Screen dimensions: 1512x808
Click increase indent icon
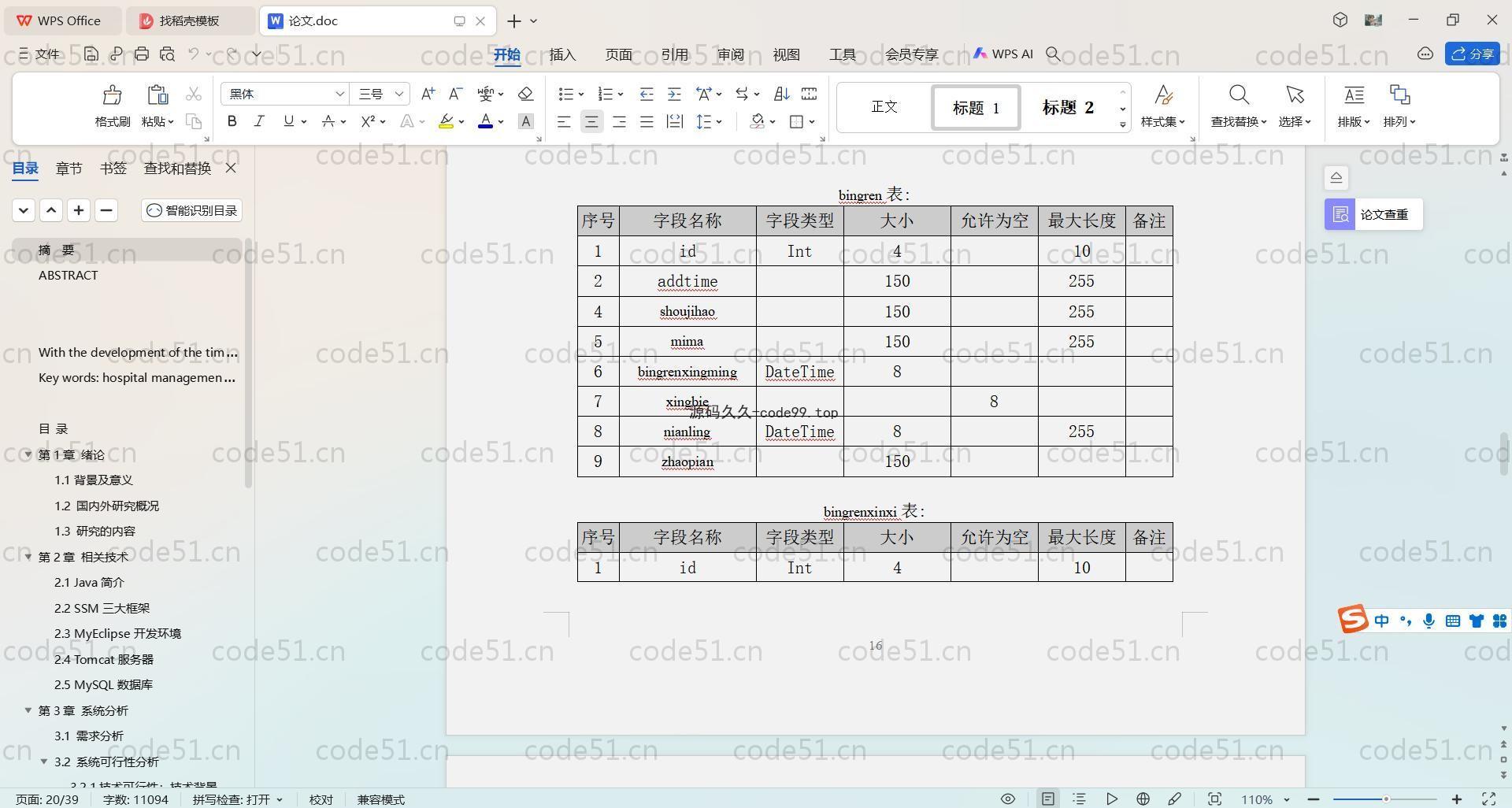click(674, 94)
